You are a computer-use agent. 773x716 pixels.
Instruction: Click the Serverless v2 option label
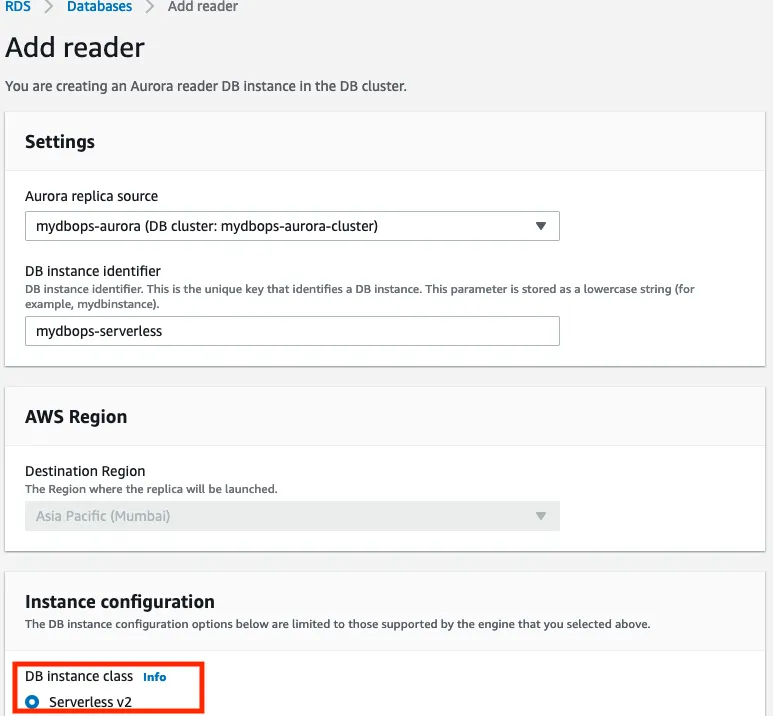90,702
